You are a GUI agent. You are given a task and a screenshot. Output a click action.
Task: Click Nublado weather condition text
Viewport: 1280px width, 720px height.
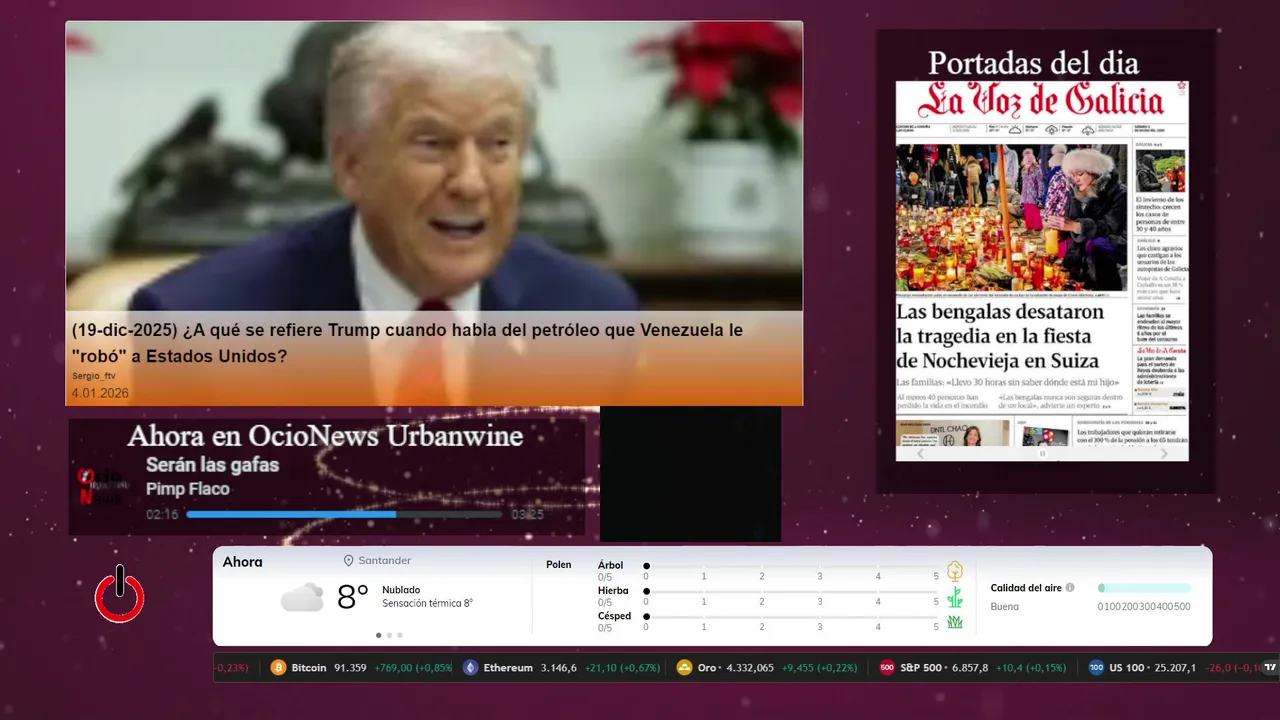(401, 590)
